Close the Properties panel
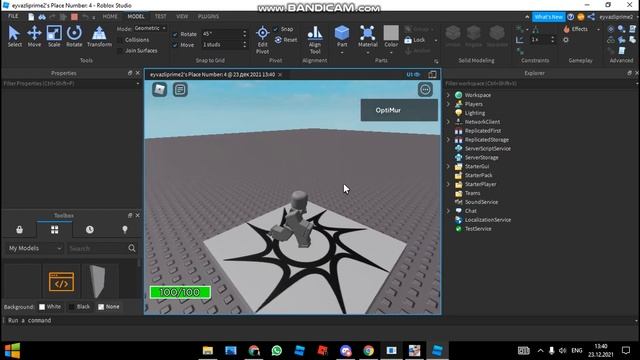Screen dimensions: 640x360 pyautogui.click(x=138, y=73)
